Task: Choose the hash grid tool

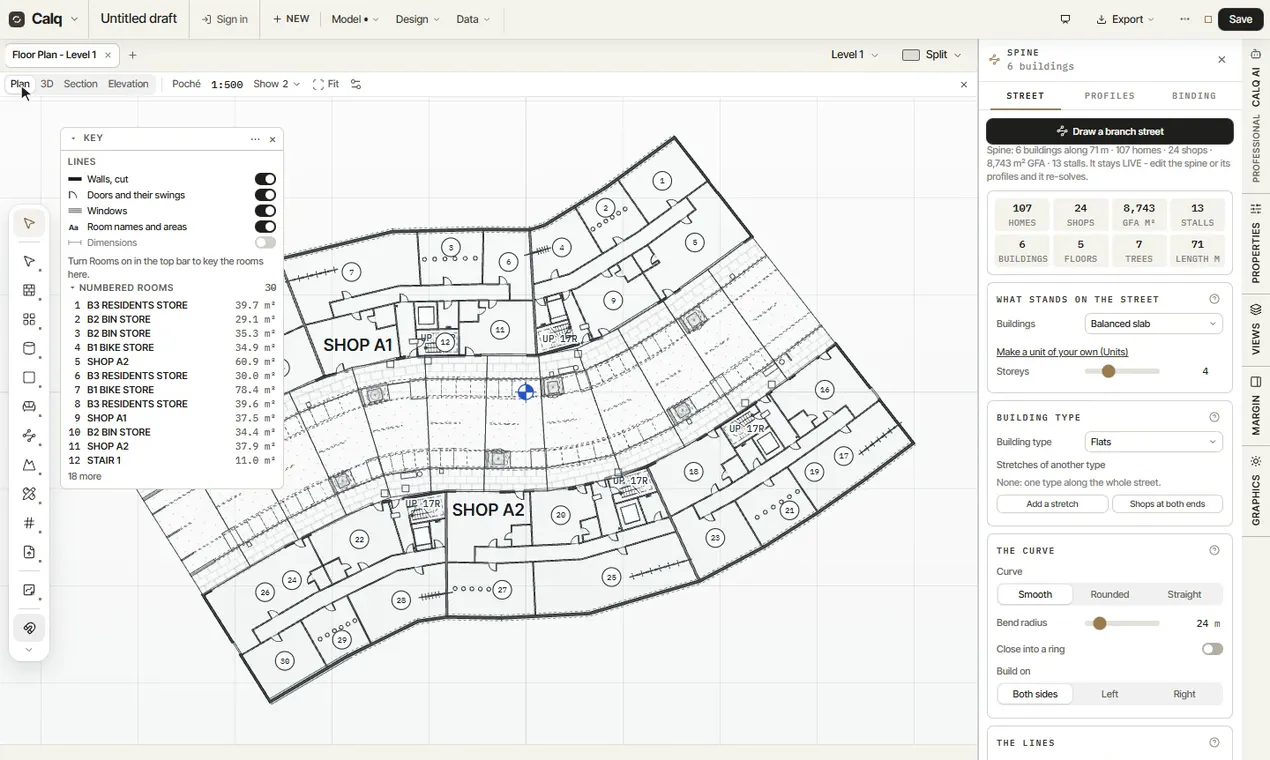Action: [29, 523]
